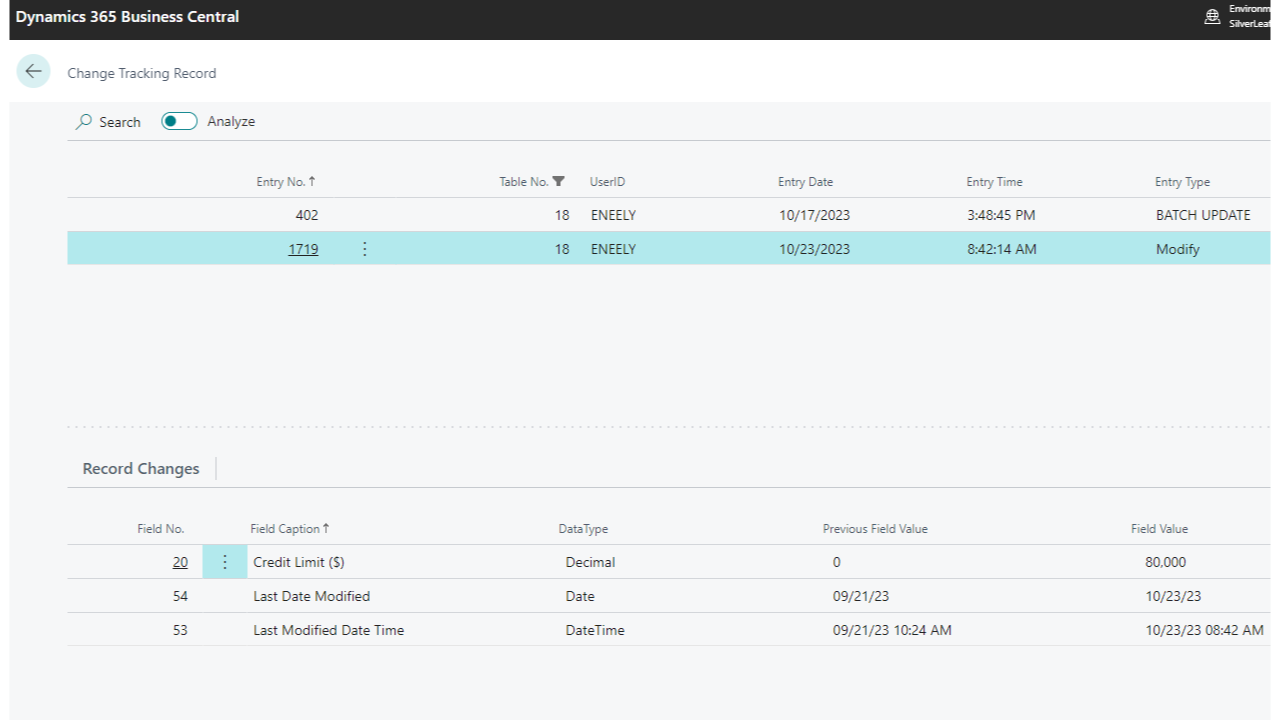Click Credit Limit ($) caption cell
This screenshot has height=720, width=1280.
[299, 562]
